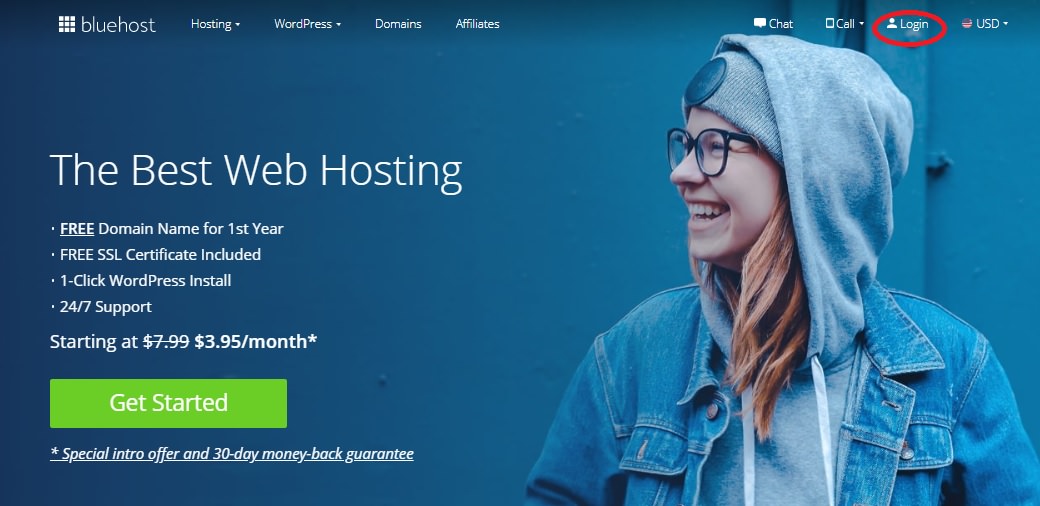1040x506 pixels.
Task: Click the Chat link text
Action: click(781, 24)
